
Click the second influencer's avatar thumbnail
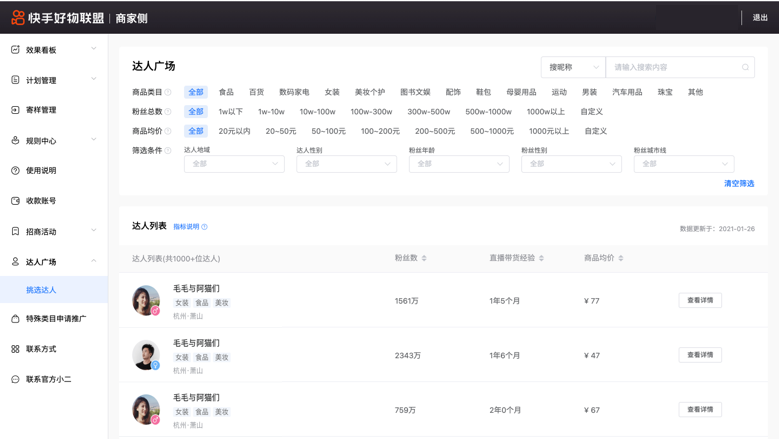146,355
